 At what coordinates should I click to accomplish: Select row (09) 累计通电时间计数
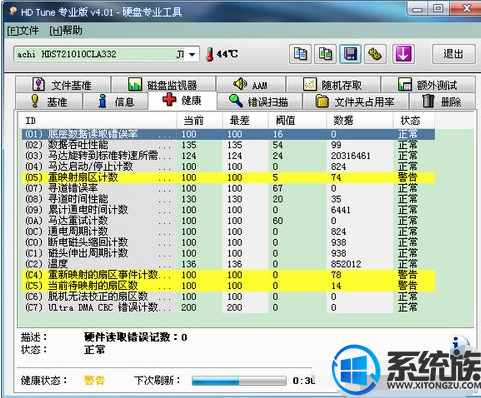(228, 210)
